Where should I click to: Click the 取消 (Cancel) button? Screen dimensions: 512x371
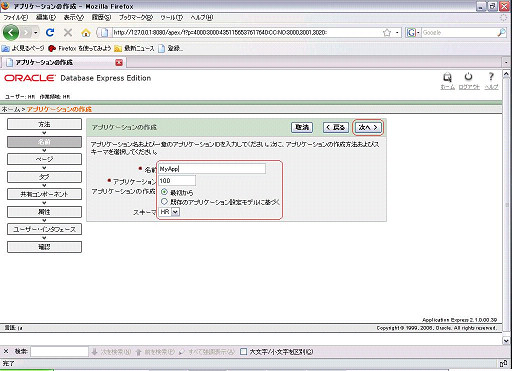point(302,127)
